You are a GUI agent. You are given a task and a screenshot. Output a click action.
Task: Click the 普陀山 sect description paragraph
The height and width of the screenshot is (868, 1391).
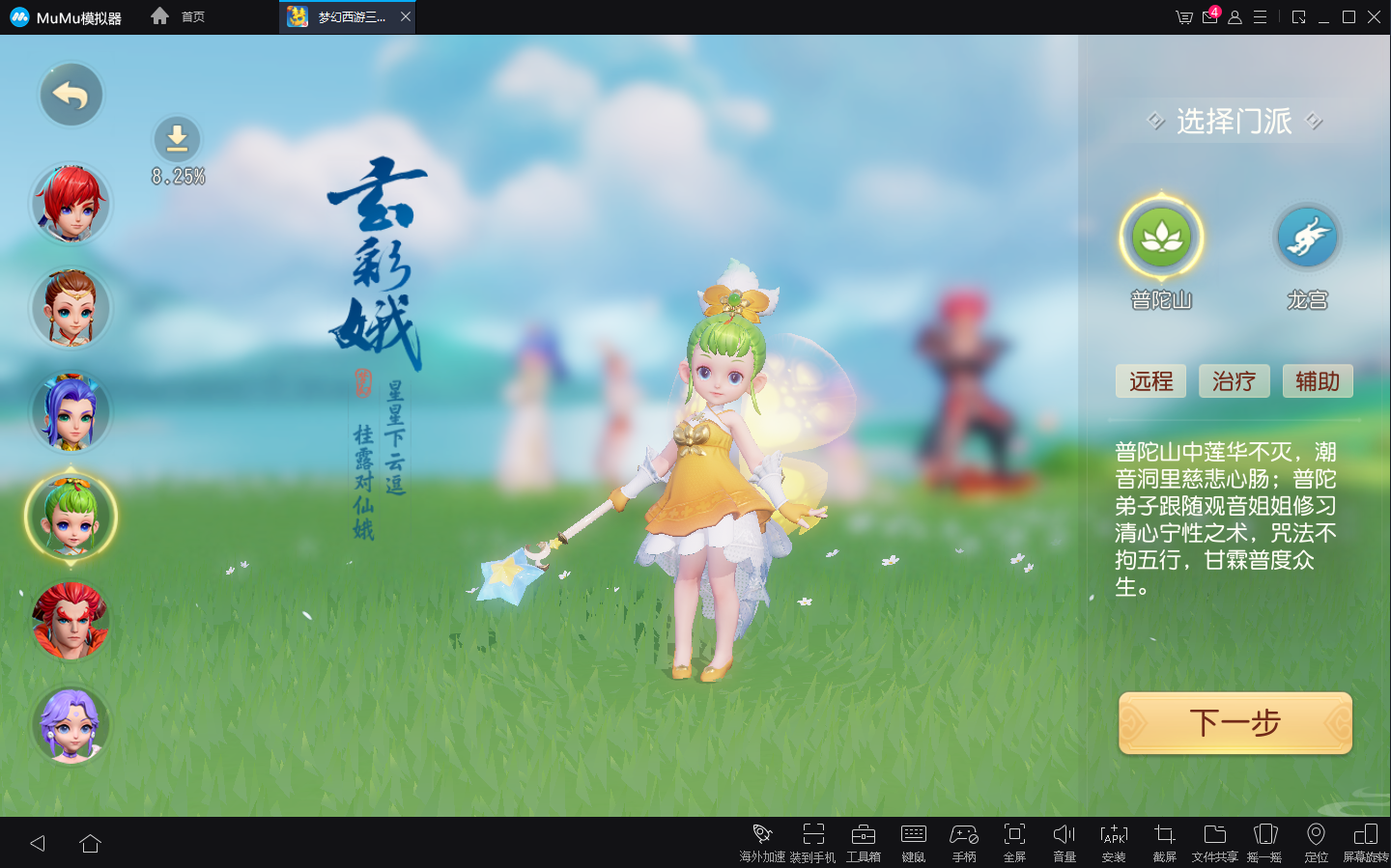(1226, 519)
